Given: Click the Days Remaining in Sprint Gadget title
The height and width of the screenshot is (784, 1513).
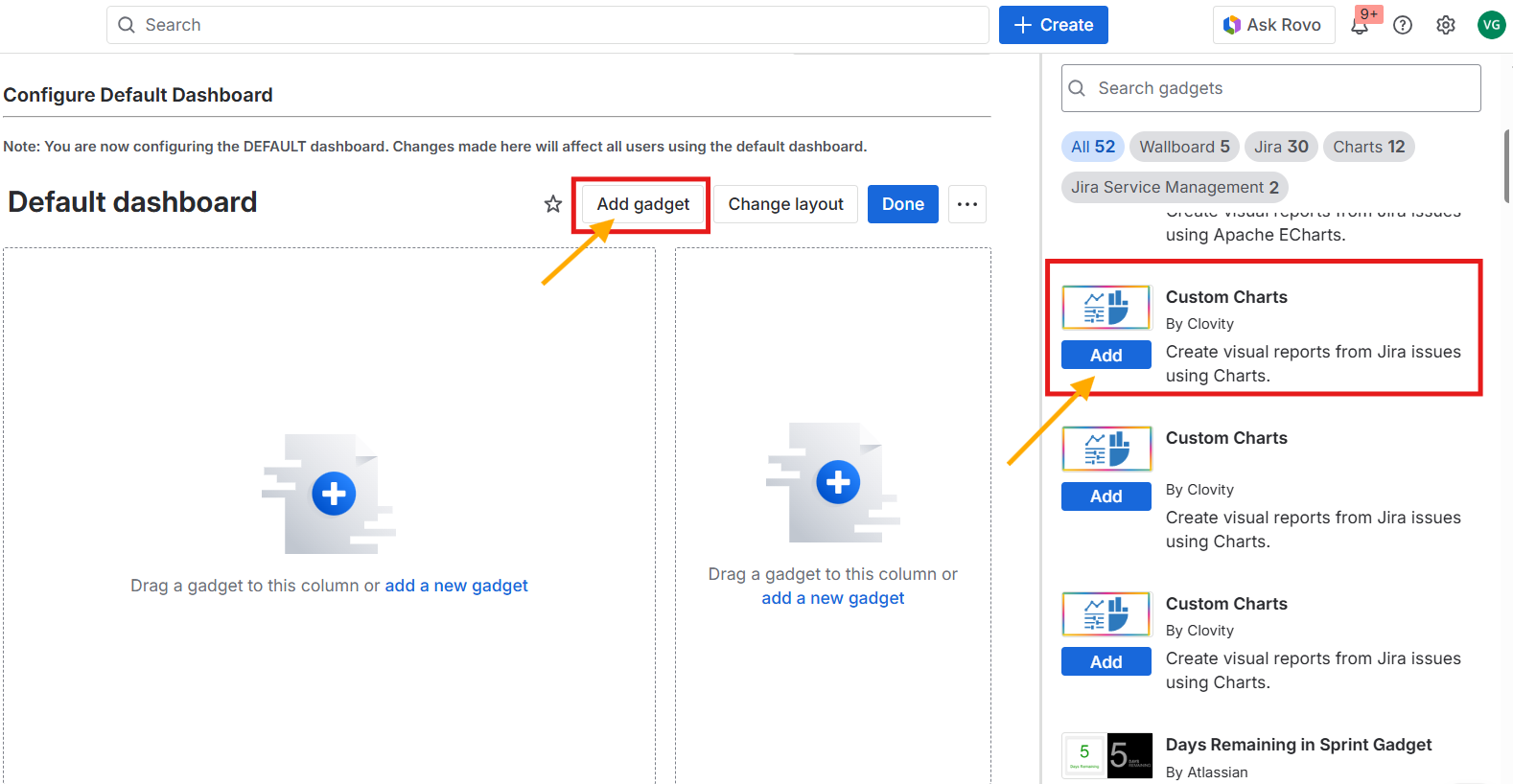Looking at the screenshot, I should coord(1298,745).
